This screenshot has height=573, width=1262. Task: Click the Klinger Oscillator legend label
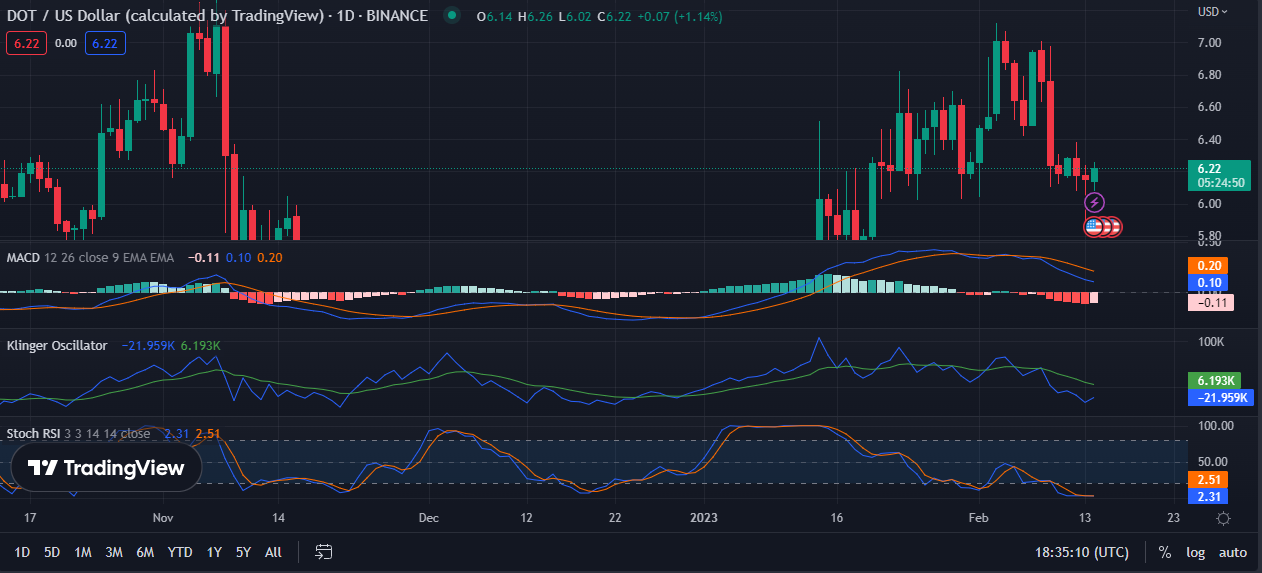click(57, 345)
